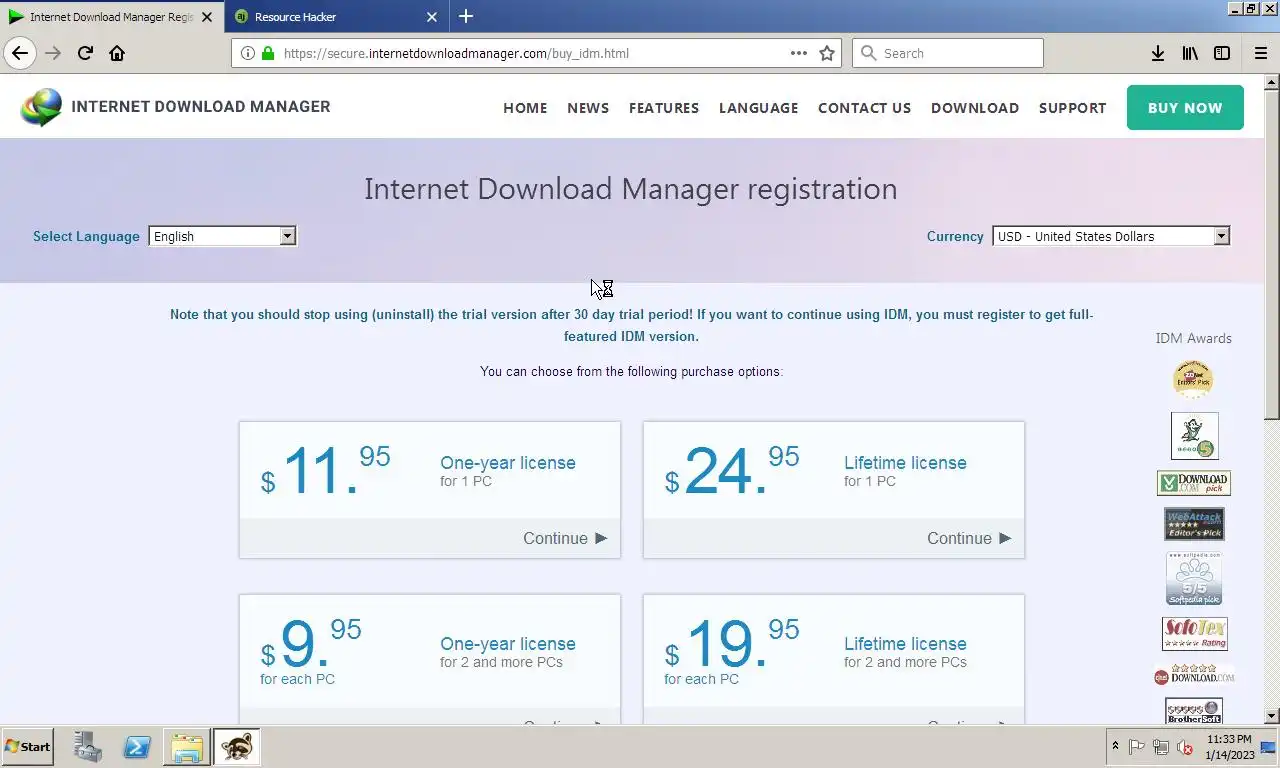Continue with $24.95 lifetime license
The height and width of the screenshot is (768, 1280).
coord(969,538)
